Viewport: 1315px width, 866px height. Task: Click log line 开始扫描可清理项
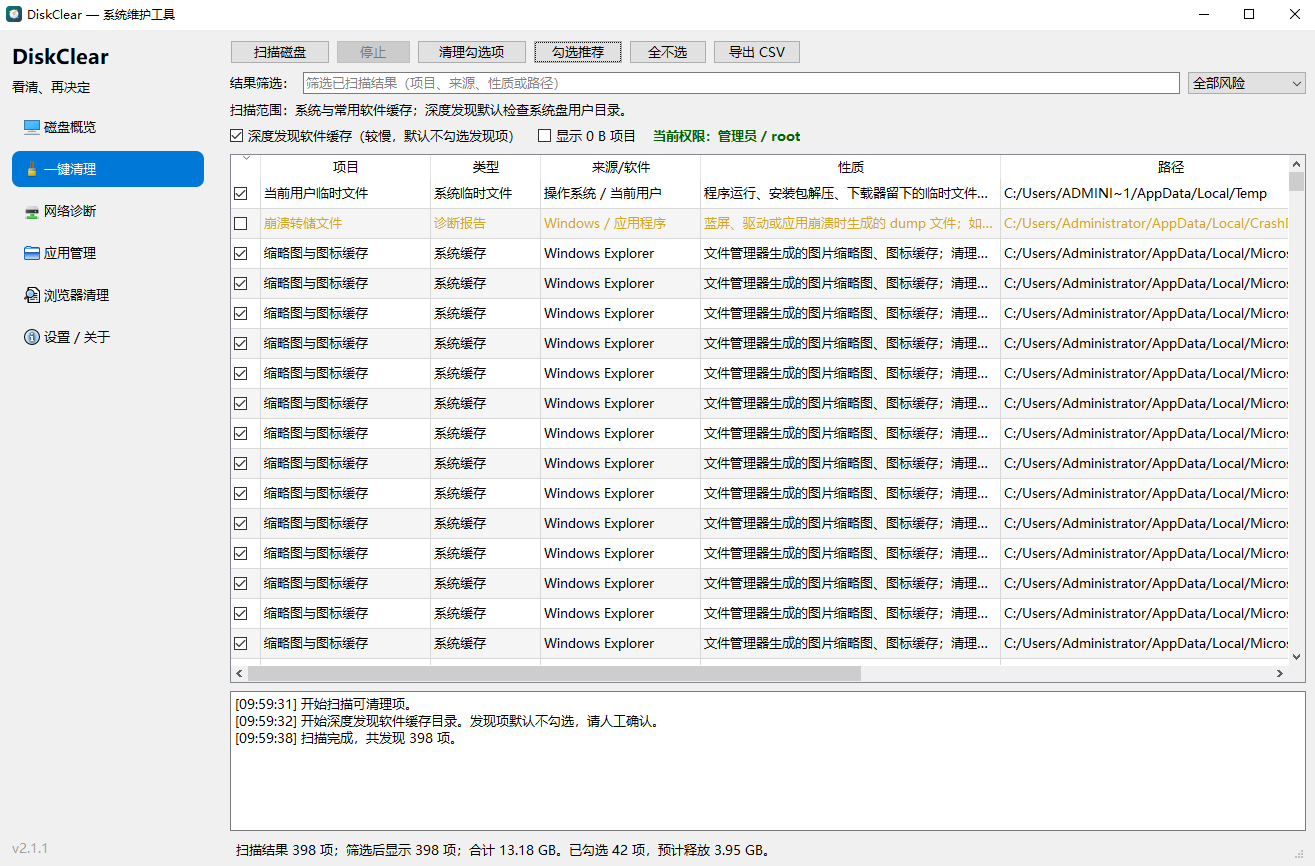(x=325, y=703)
